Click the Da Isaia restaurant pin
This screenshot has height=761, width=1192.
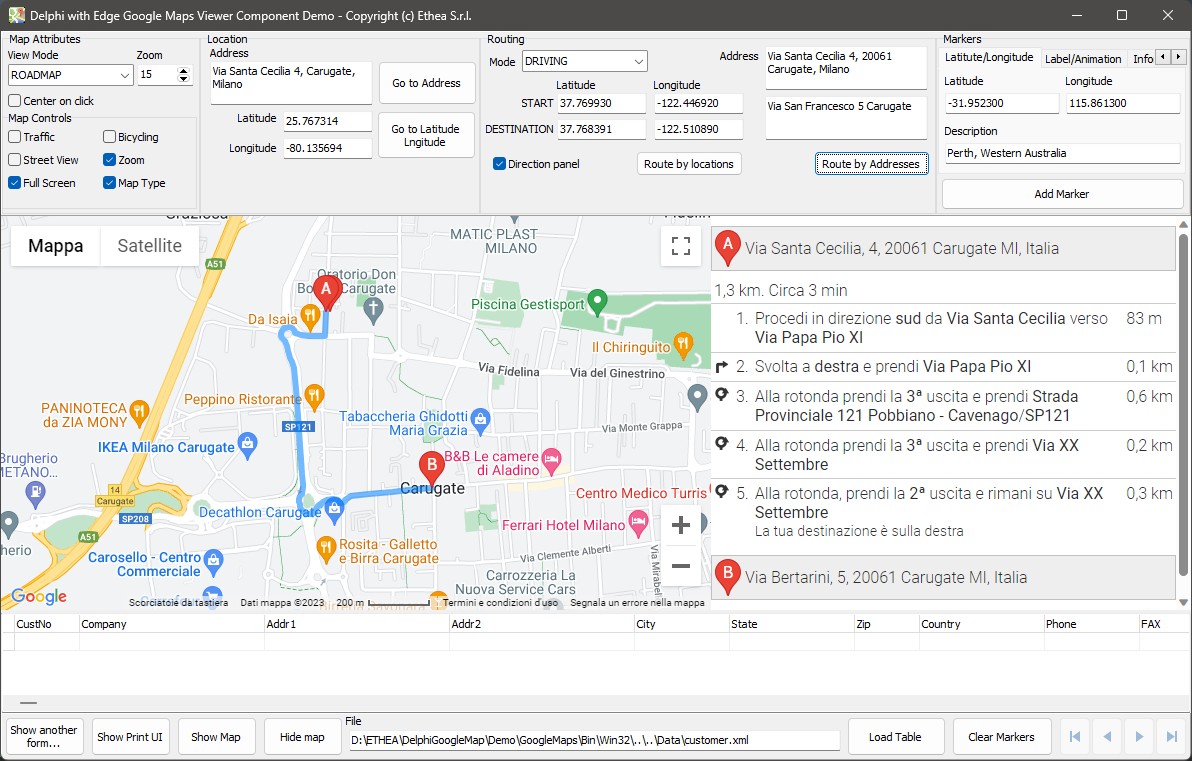pos(309,315)
